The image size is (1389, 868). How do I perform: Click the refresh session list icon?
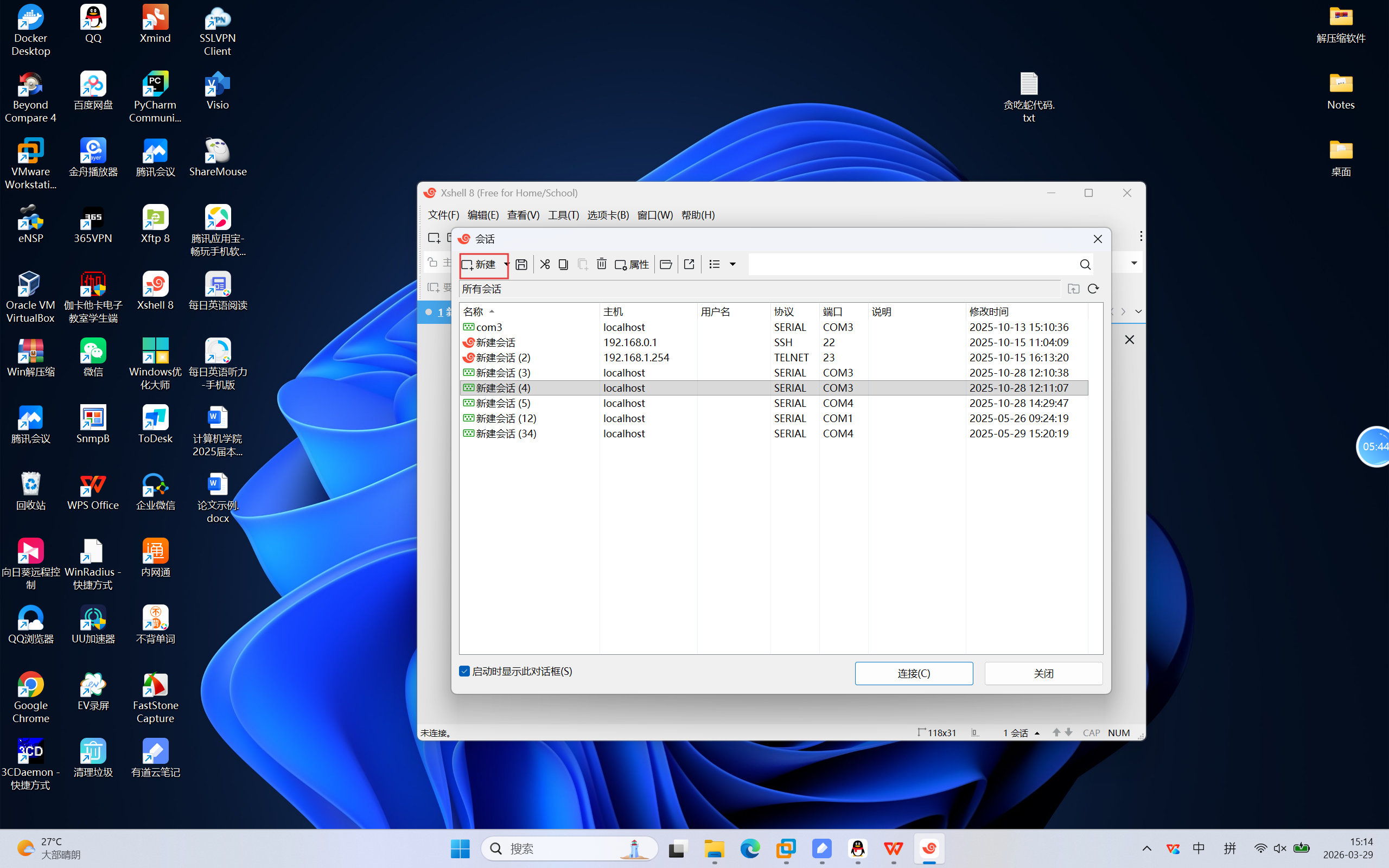(1093, 289)
